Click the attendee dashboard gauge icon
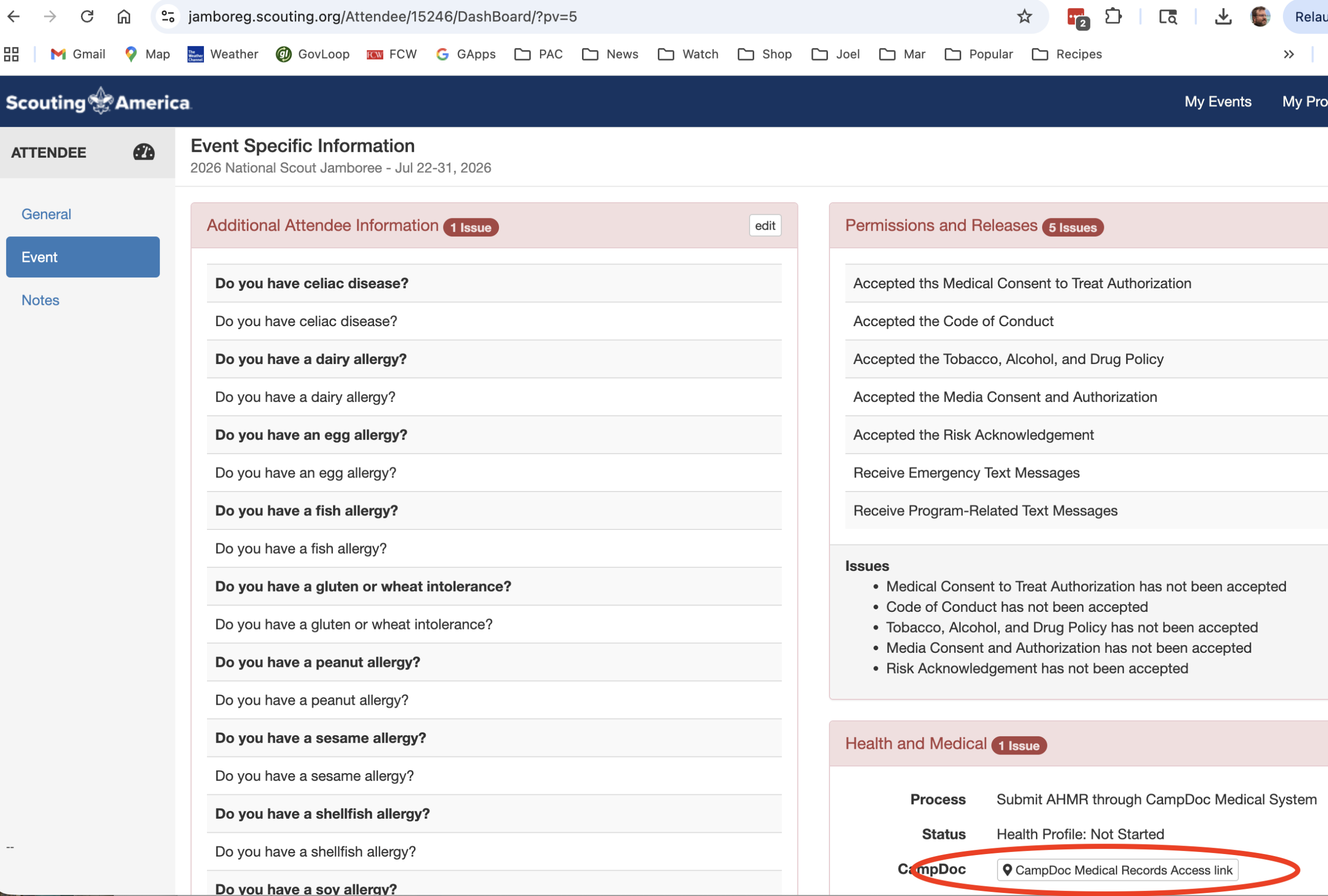Viewport: 1328px width, 896px height. click(143, 152)
